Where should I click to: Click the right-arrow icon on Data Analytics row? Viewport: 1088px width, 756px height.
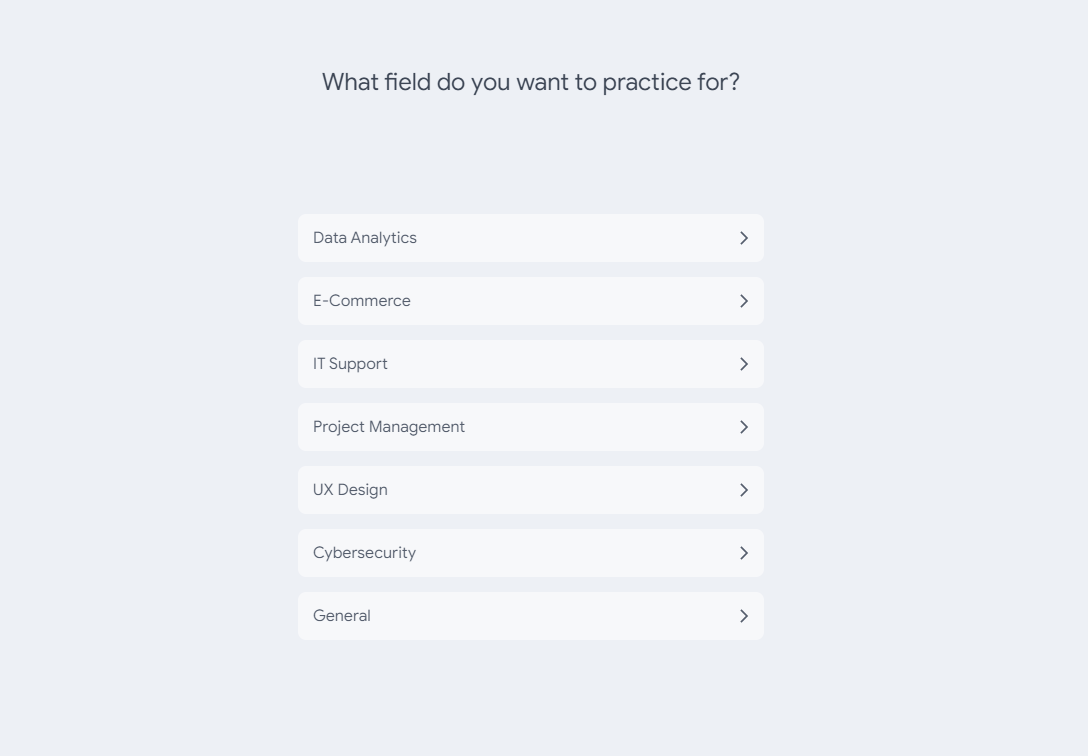click(x=743, y=238)
